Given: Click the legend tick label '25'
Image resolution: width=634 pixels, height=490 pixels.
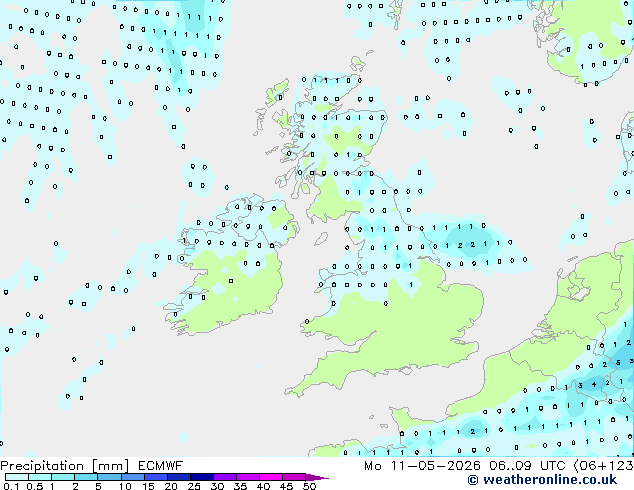Looking at the screenshot, I should 194,486.
